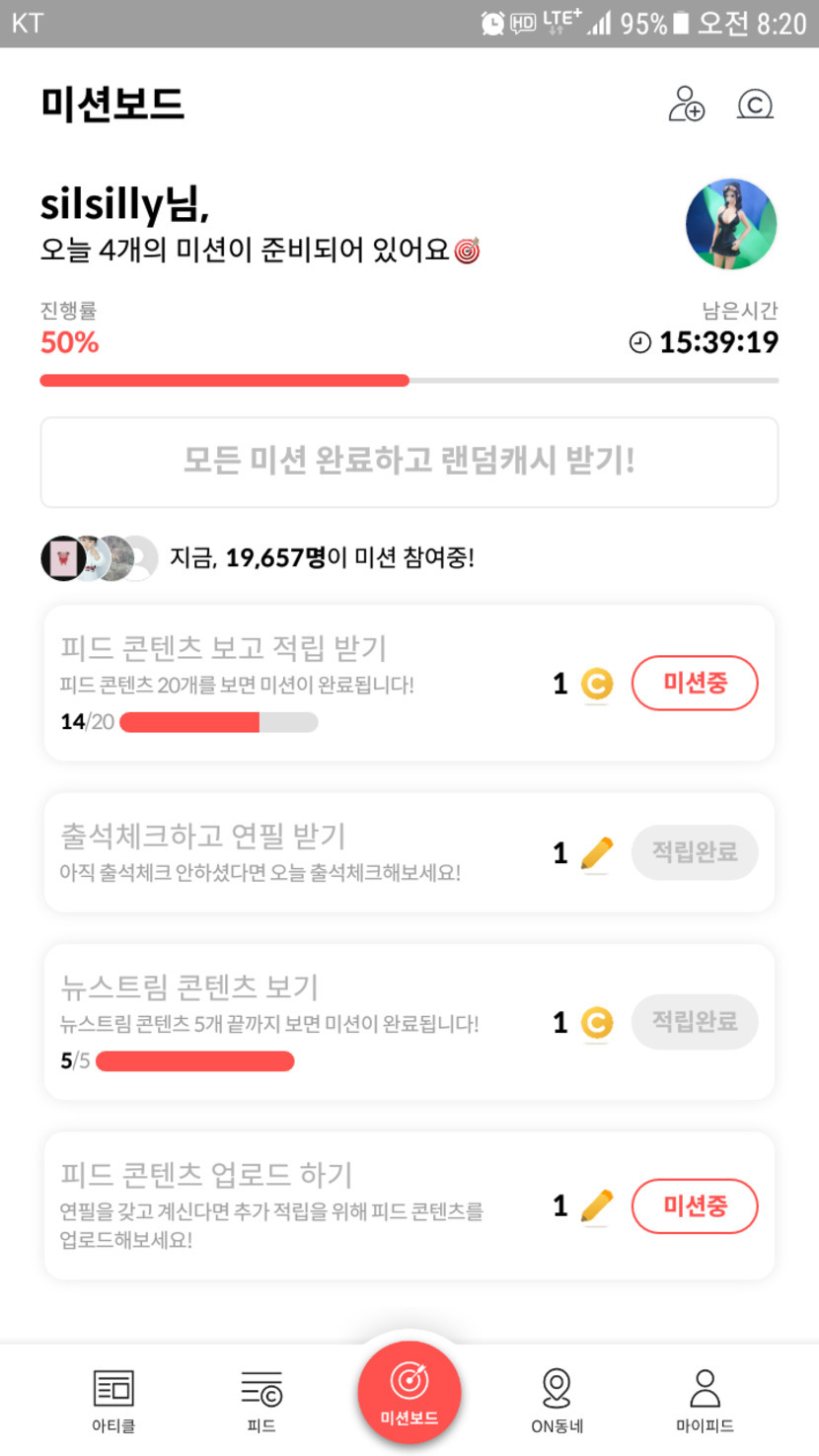Open the cash coin icon in header
The height and width of the screenshot is (1456, 819).
[755, 104]
